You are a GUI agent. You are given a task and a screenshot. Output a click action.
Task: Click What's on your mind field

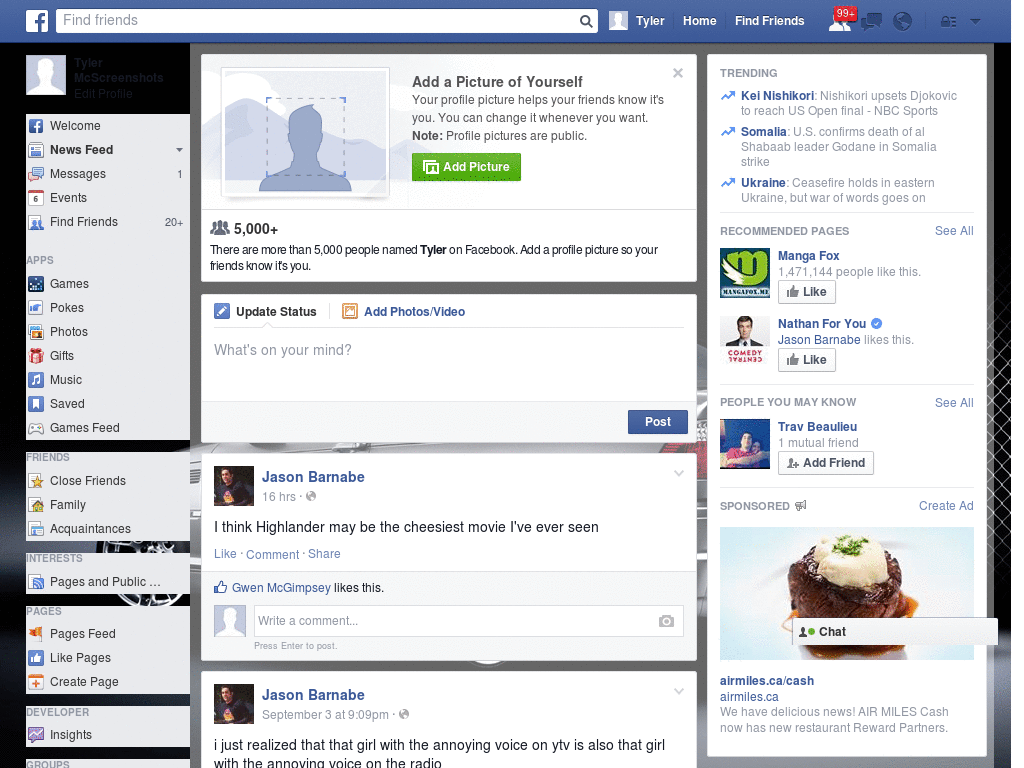(x=449, y=364)
